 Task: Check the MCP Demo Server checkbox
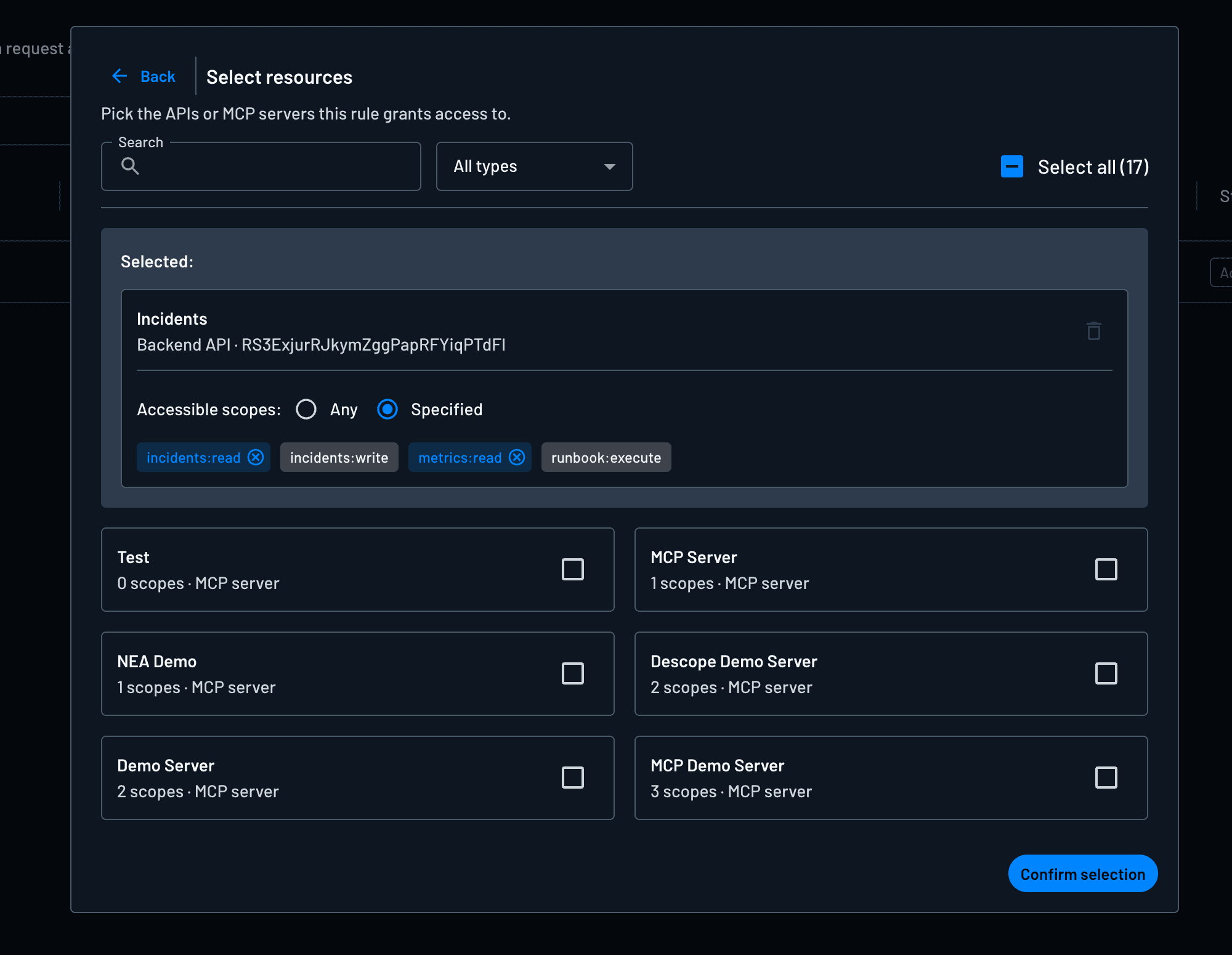click(x=1106, y=778)
